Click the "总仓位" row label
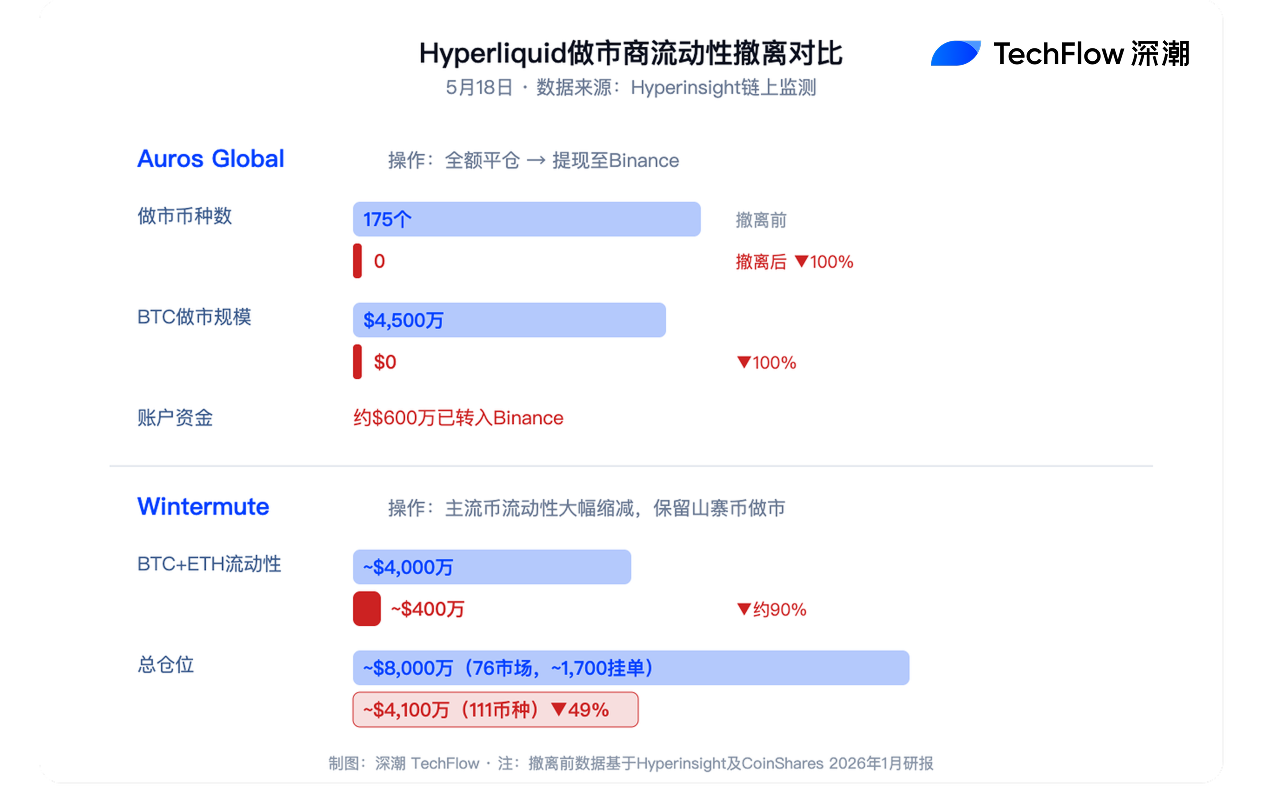This screenshot has height=800, width=1280. pyautogui.click(x=166, y=665)
